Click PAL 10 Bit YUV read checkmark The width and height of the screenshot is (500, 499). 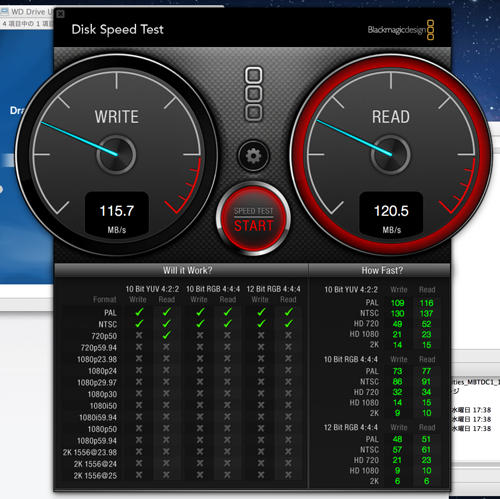pyautogui.click(x=166, y=312)
